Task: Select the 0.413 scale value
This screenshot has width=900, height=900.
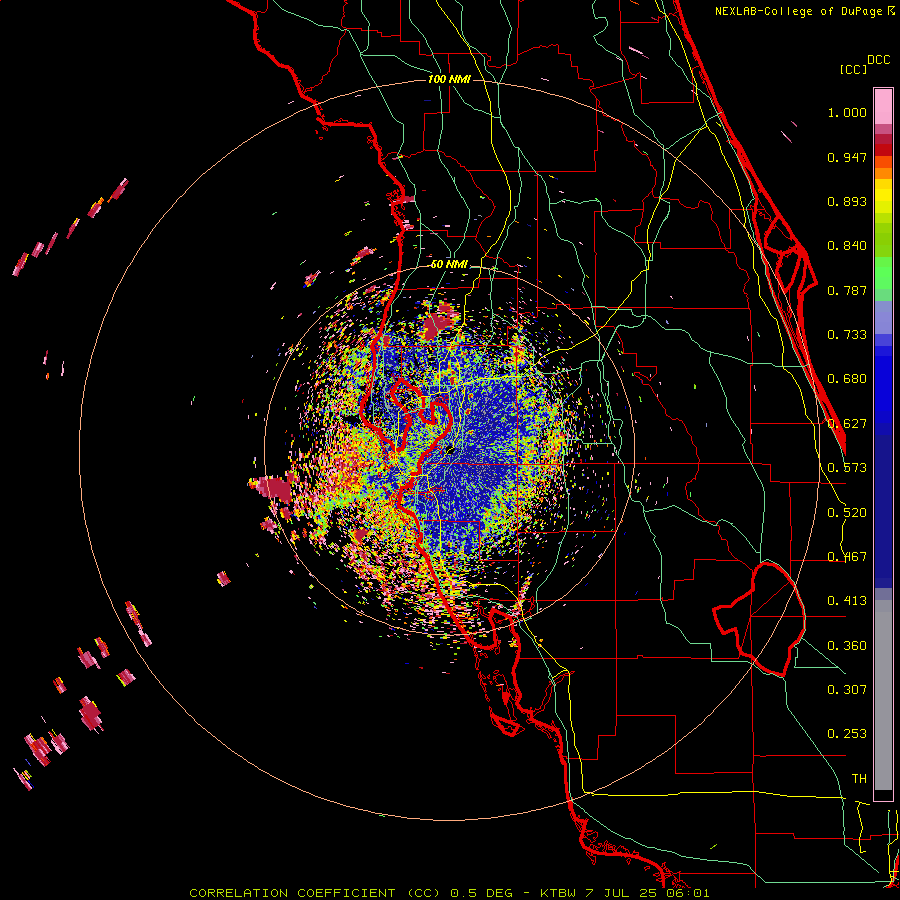Action: pyautogui.click(x=847, y=601)
